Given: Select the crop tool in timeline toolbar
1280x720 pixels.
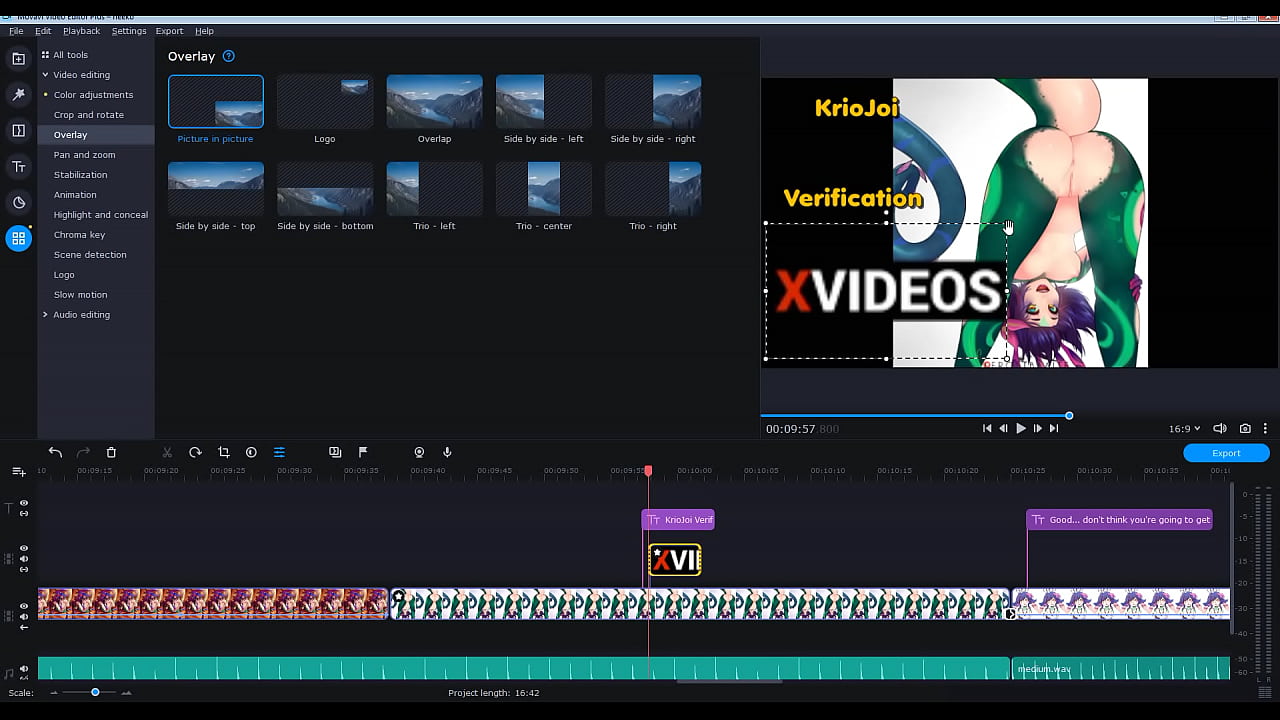Looking at the screenshot, I should [x=223, y=453].
